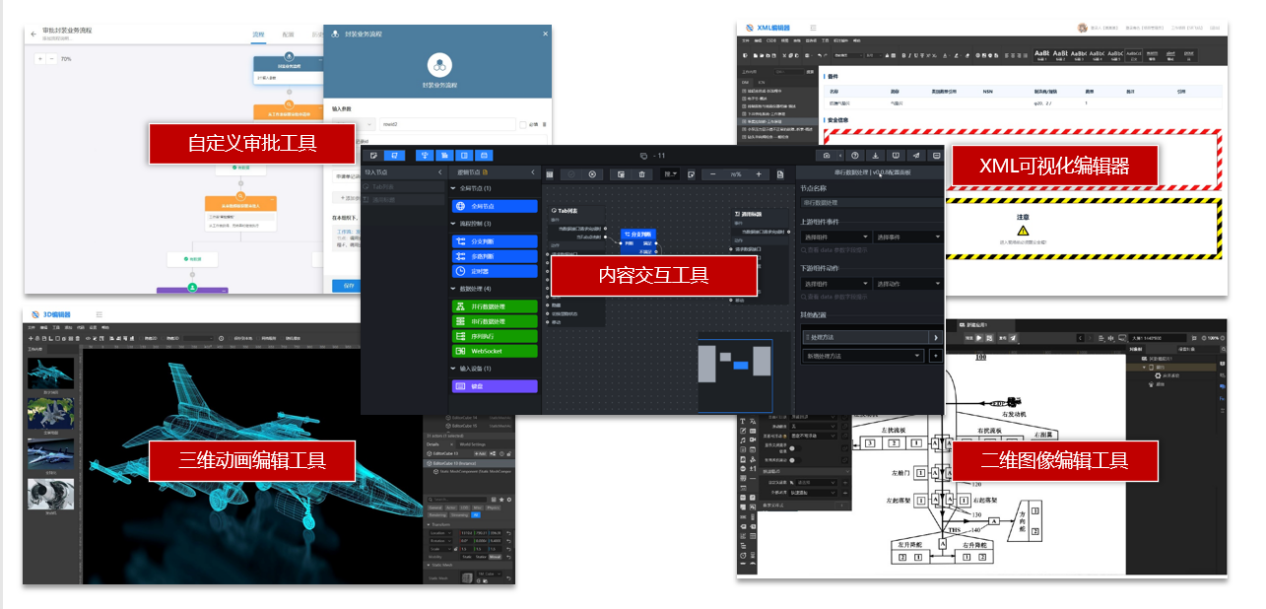
Task: Select the 分支判断 node button
Action: 494,241
